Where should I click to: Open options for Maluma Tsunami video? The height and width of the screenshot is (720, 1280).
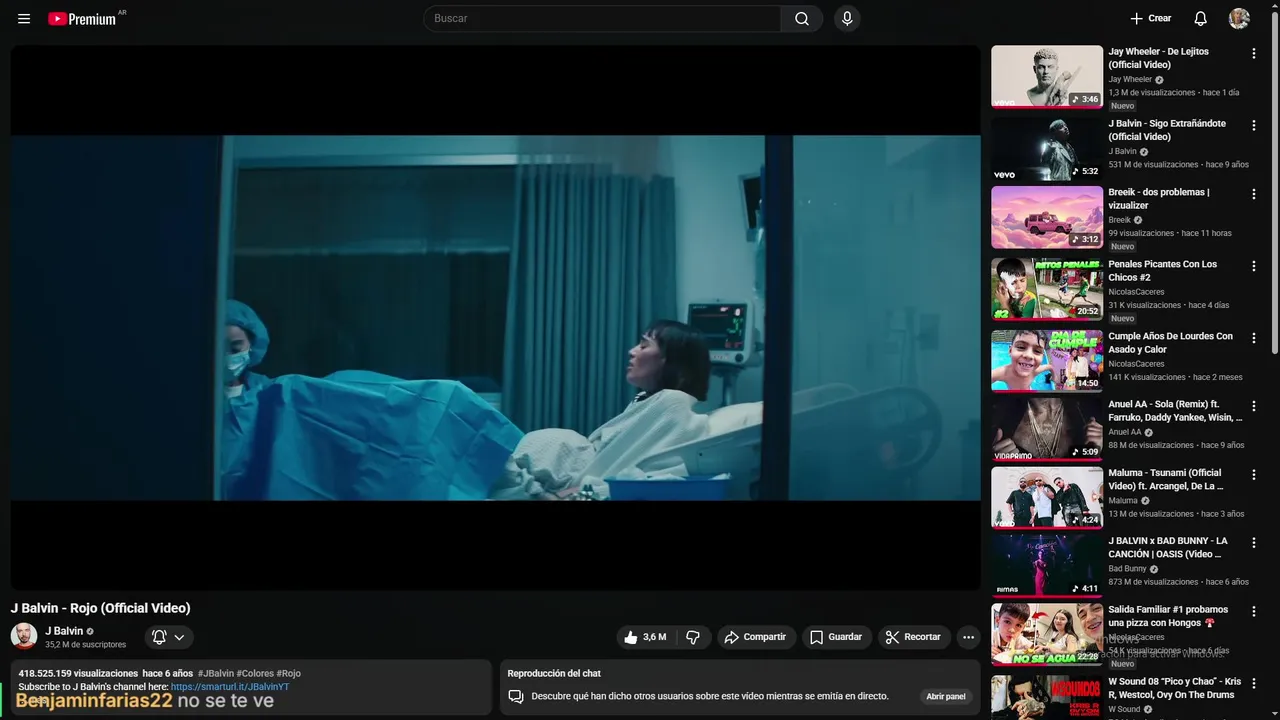coord(1254,475)
